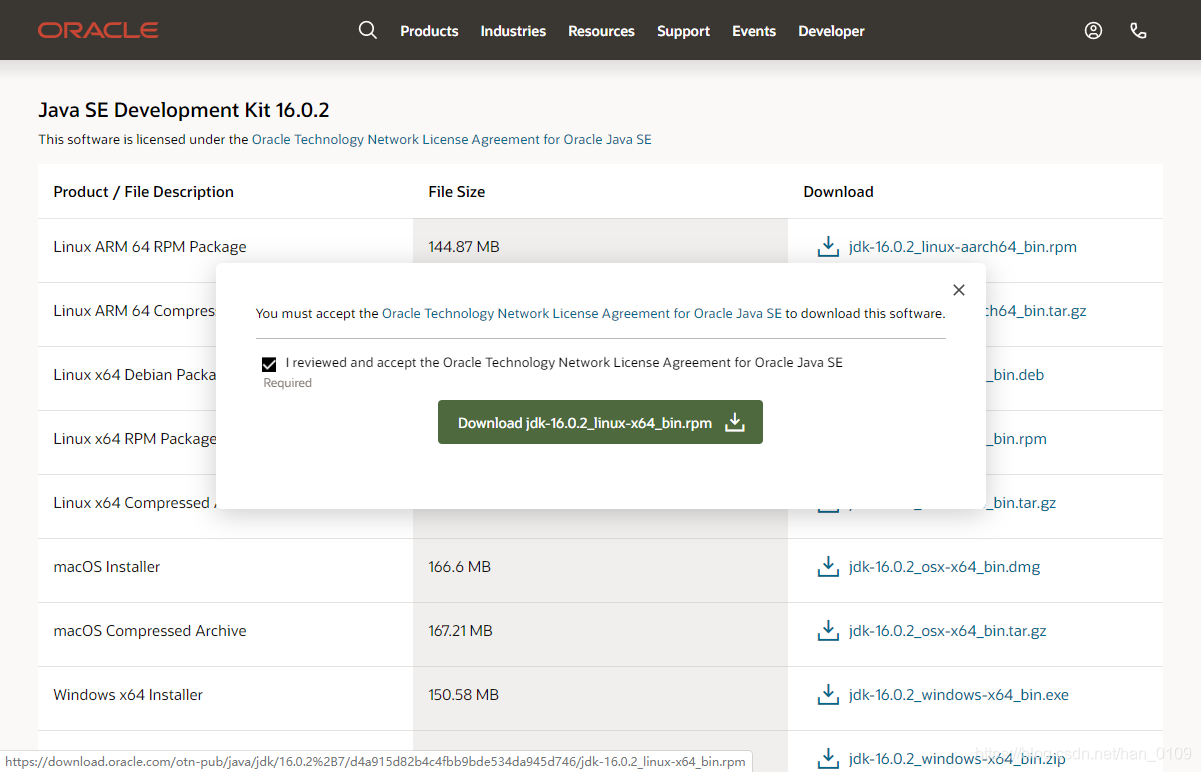Click Linux ARM 64 RPM Package row label
The height and width of the screenshot is (772, 1201).
click(150, 247)
